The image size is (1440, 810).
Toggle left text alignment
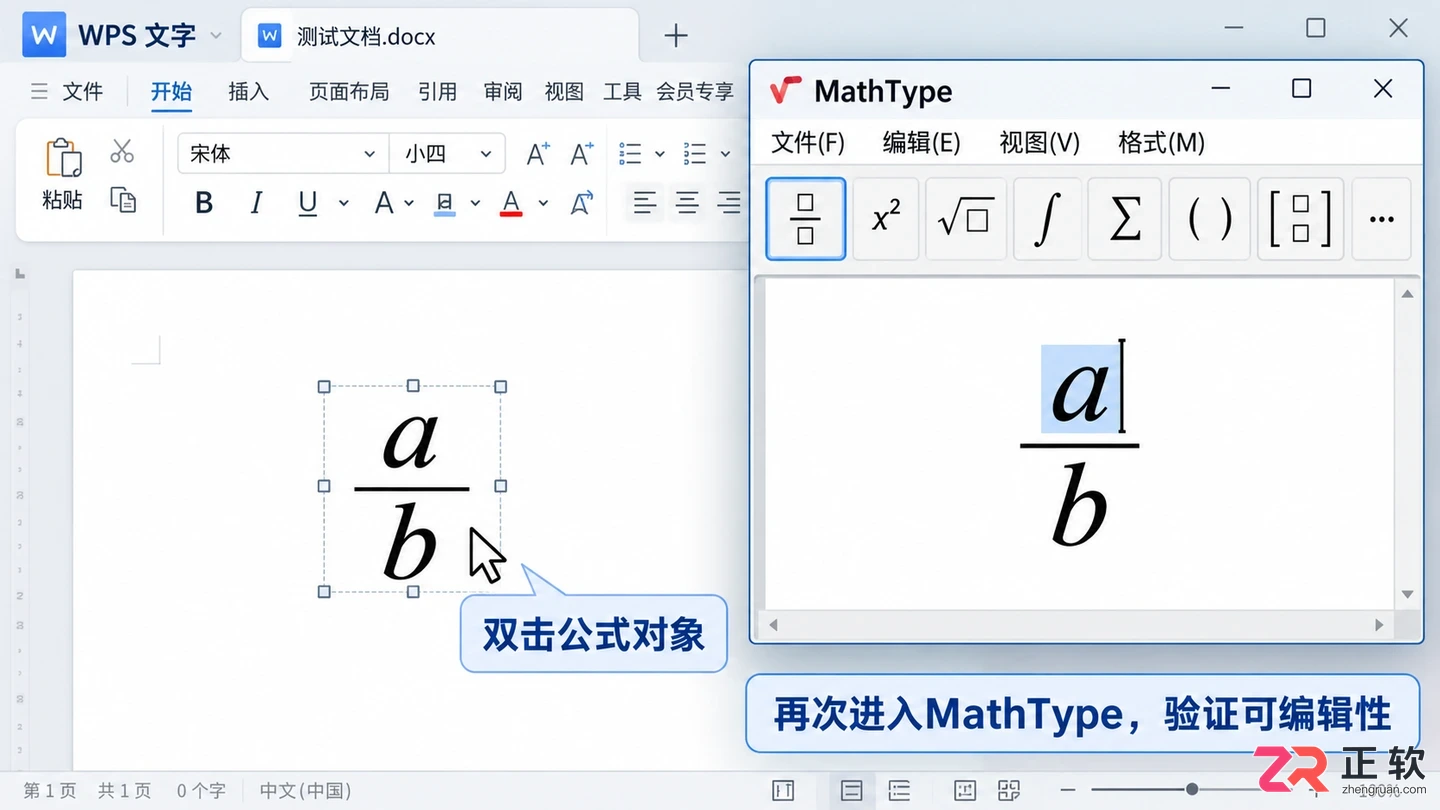tap(645, 203)
